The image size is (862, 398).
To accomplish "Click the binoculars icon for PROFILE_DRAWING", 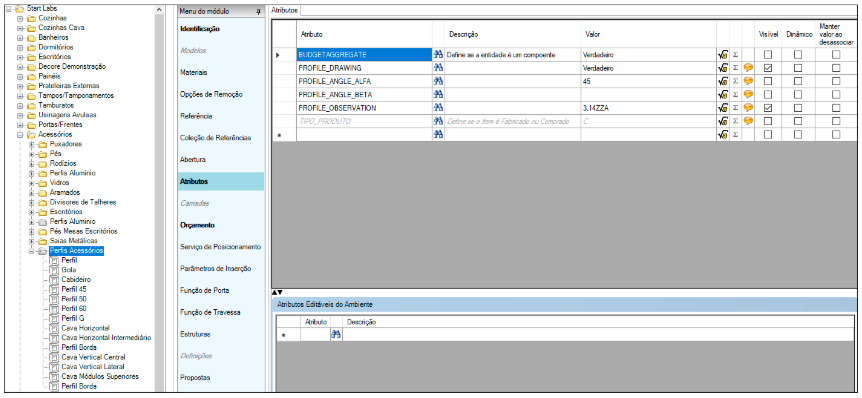I will pyautogui.click(x=438, y=68).
